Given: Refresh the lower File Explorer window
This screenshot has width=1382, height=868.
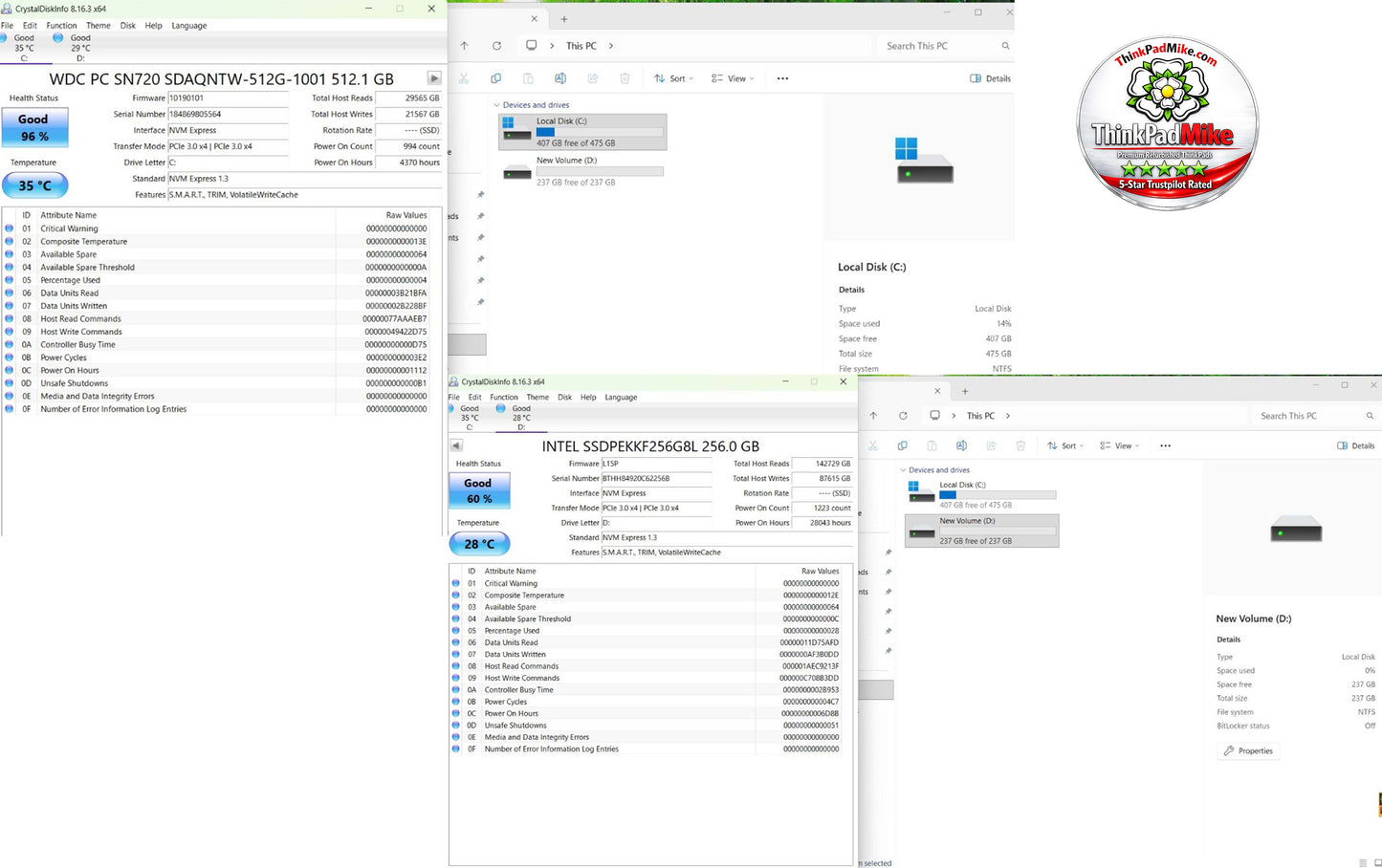Looking at the screenshot, I should [x=903, y=416].
